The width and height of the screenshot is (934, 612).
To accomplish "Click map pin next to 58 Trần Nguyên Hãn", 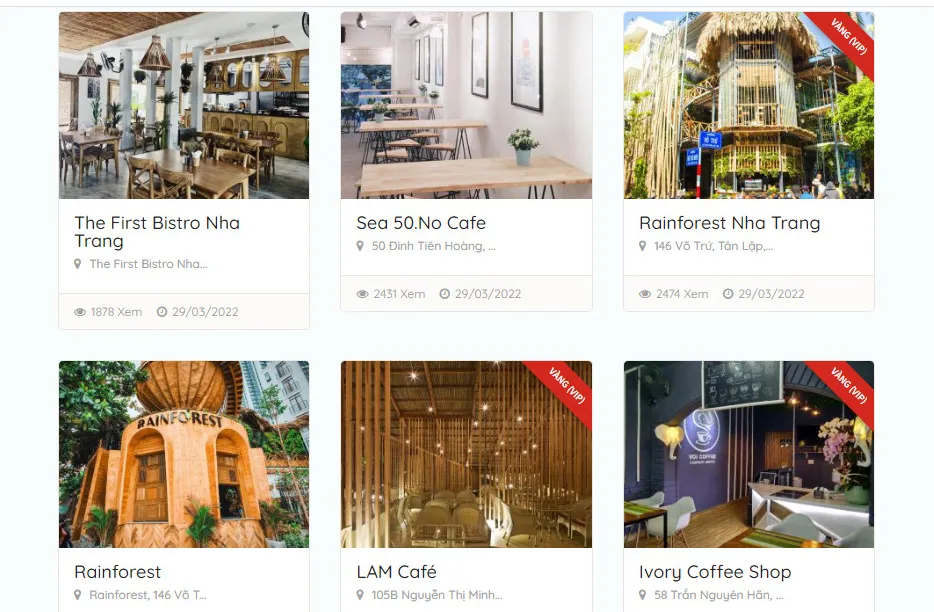I will pyautogui.click(x=642, y=595).
